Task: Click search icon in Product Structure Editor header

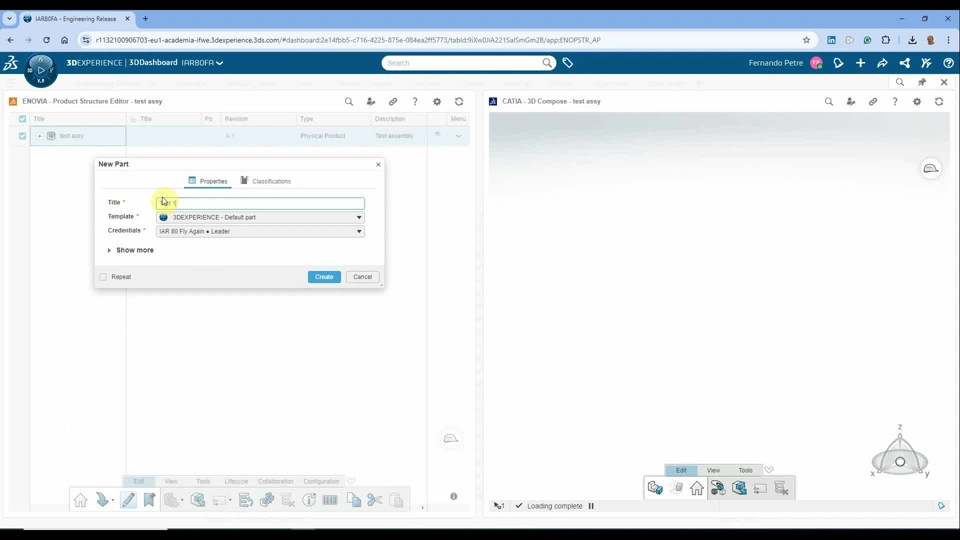Action: [x=349, y=102]
